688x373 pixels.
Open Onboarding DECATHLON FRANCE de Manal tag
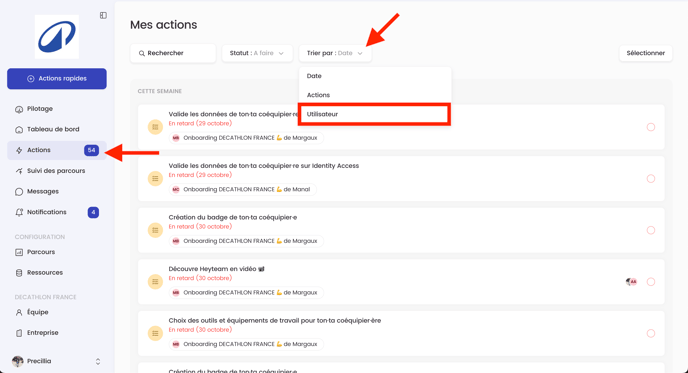[243, 190]
